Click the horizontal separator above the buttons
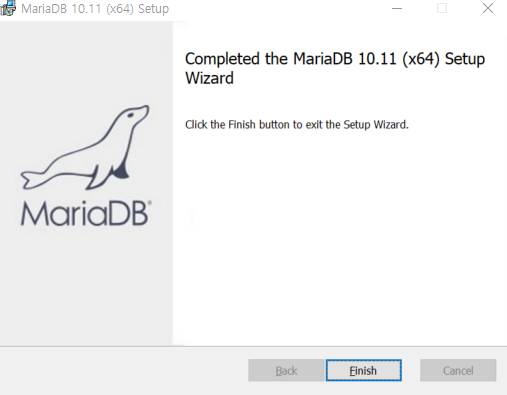 click(x=253, y=346)
